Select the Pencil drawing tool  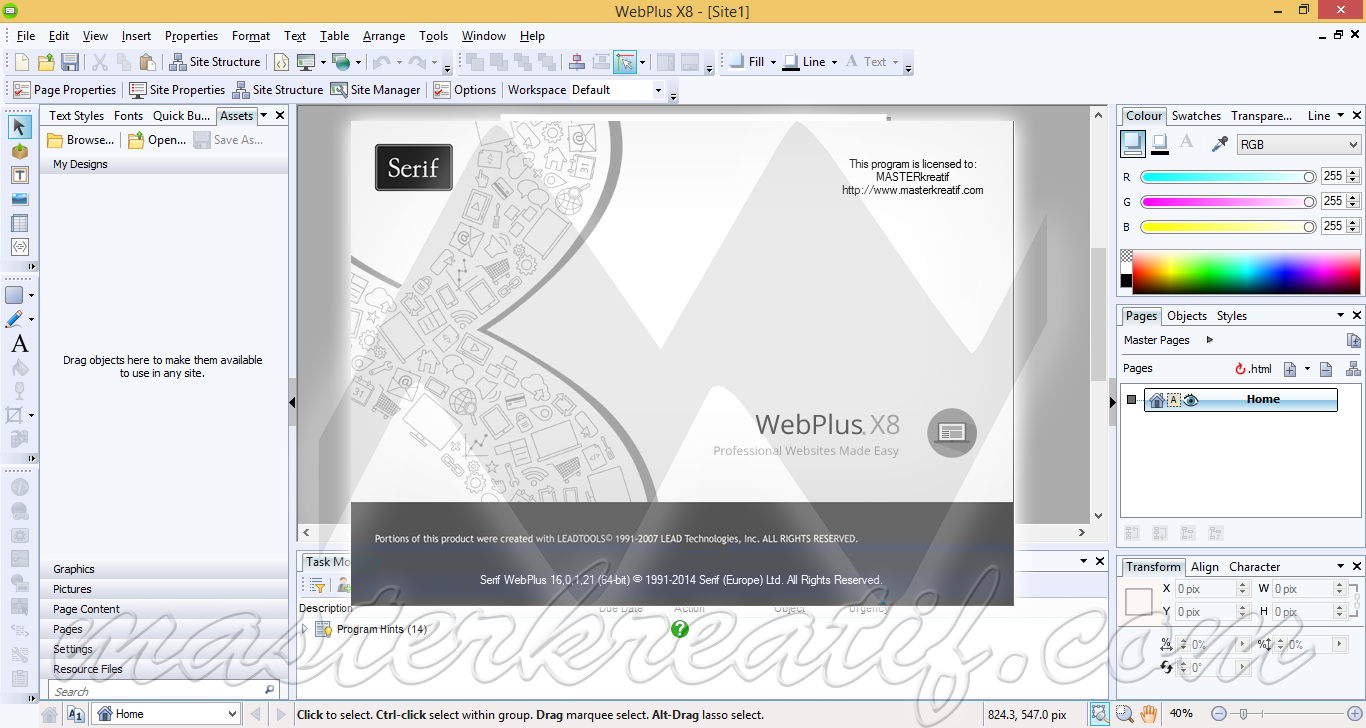[15, 319]
